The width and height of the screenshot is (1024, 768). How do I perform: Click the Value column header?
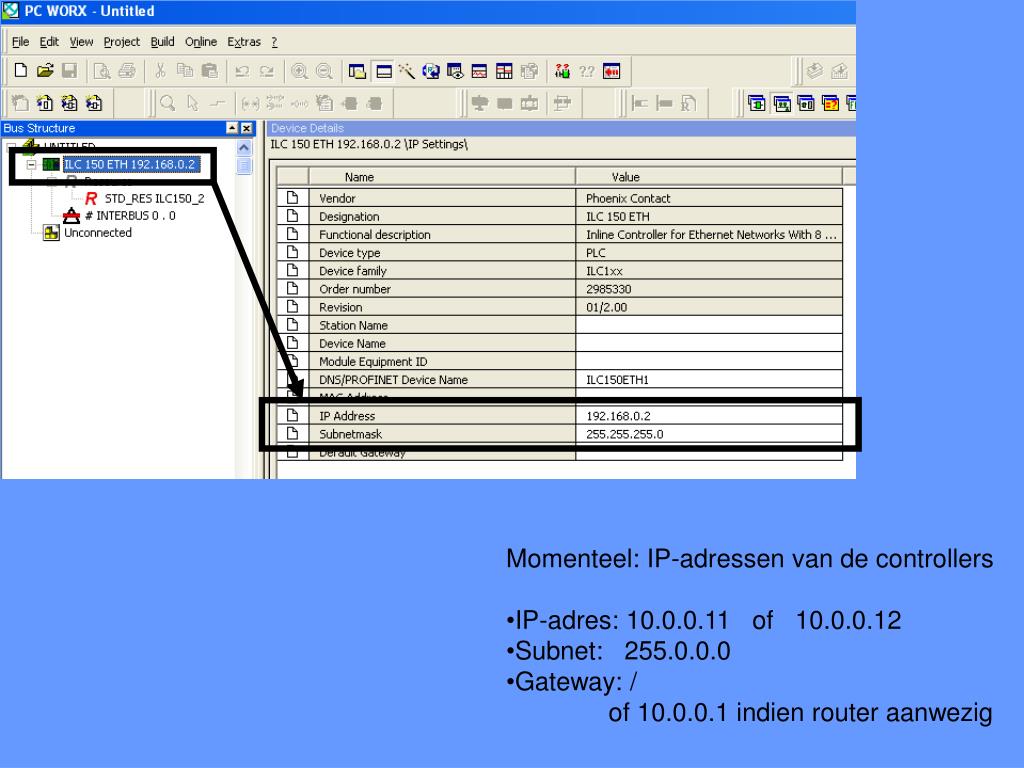(709, 176)
